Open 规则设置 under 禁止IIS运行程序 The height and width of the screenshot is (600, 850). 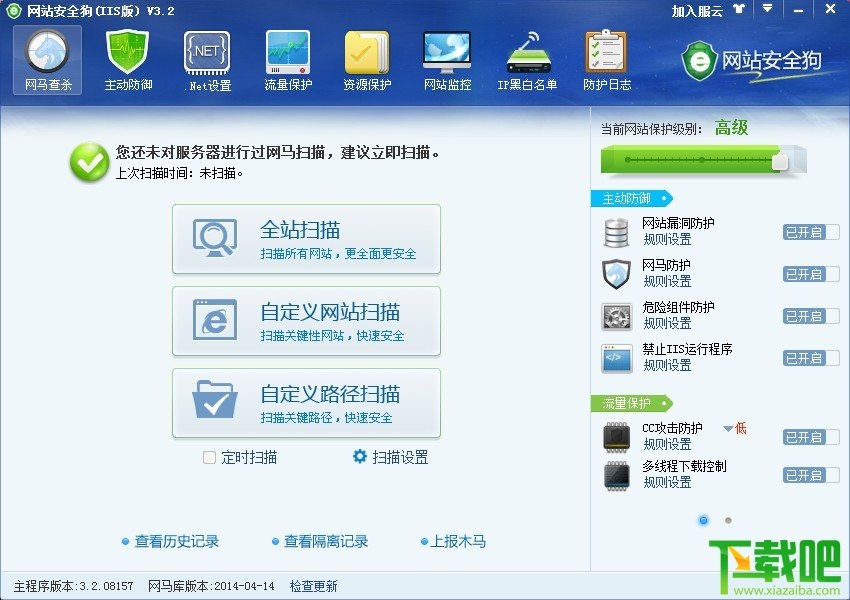point(667,365)
